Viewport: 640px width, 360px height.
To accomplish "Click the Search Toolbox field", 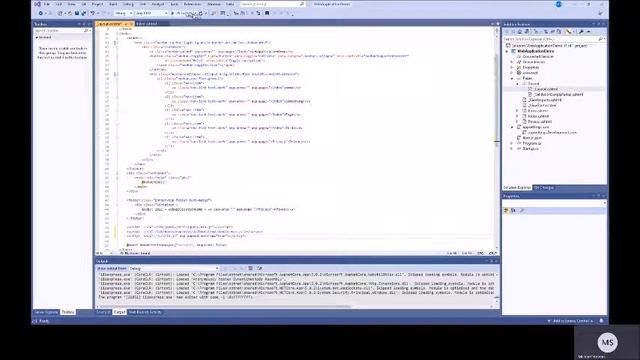I will [62, 31].
